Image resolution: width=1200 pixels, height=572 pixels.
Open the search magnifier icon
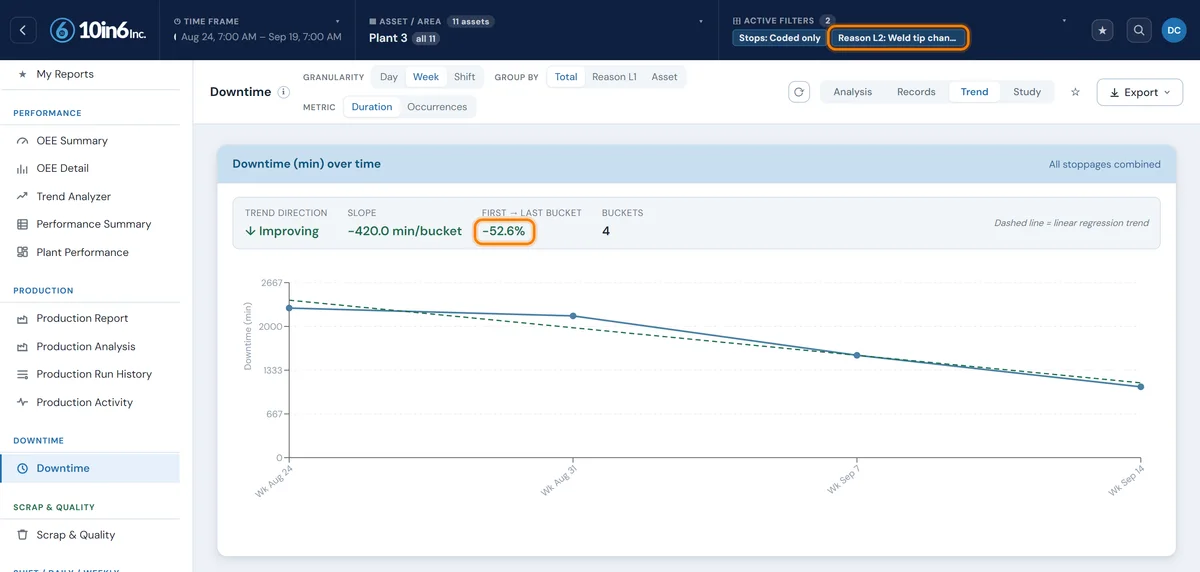[x=1139, y=31]
